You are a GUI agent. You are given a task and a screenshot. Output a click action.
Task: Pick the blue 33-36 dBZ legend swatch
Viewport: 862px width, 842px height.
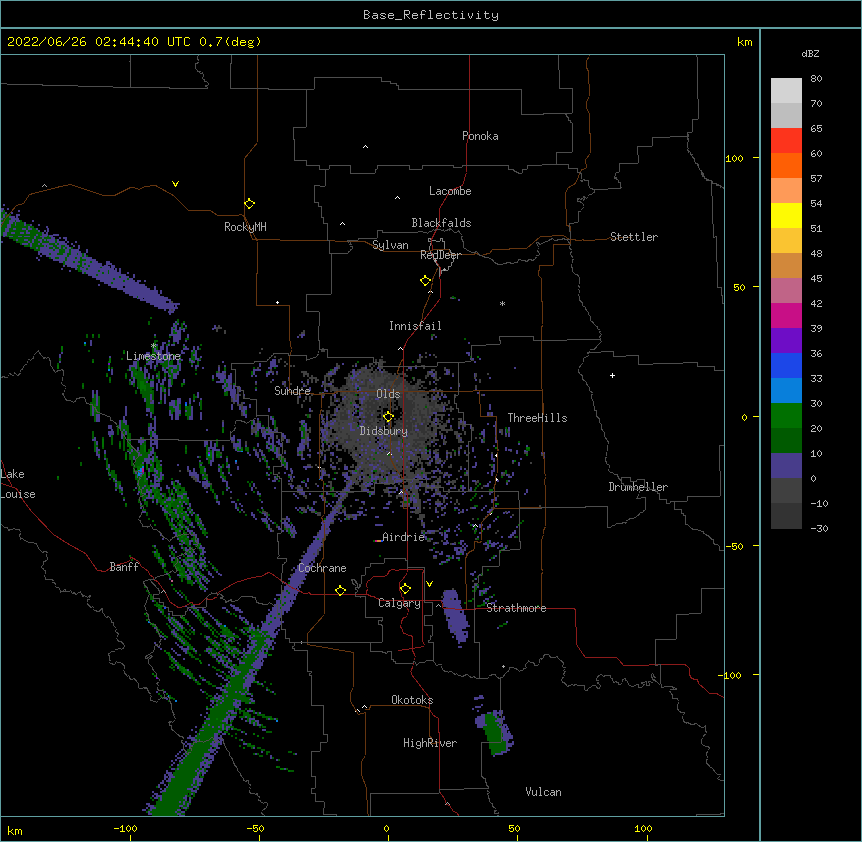pyautogui.click(x=786, y=365)
